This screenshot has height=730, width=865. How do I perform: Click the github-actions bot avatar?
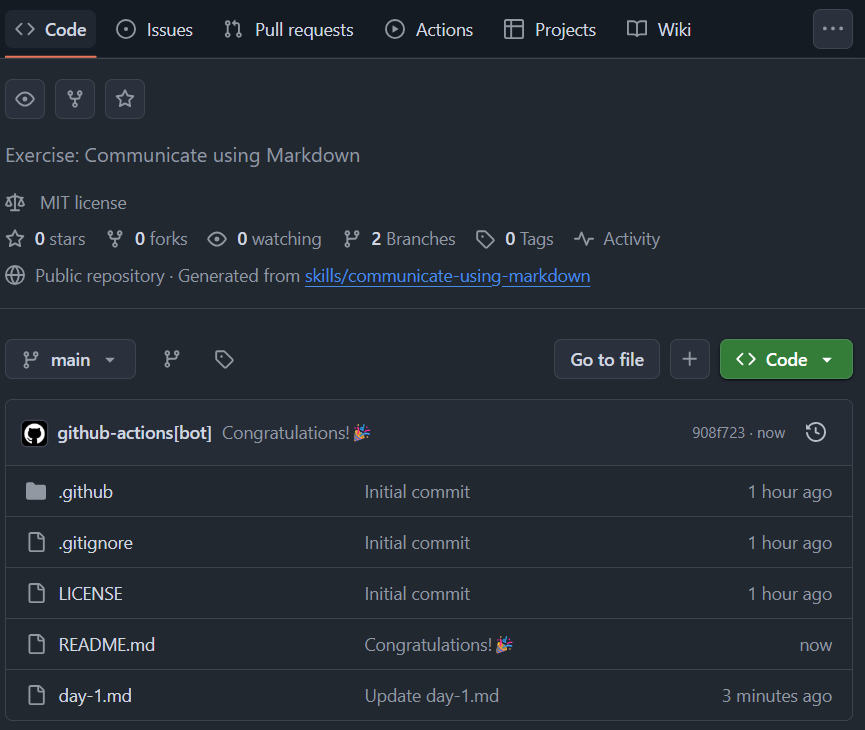pos(34,433)
